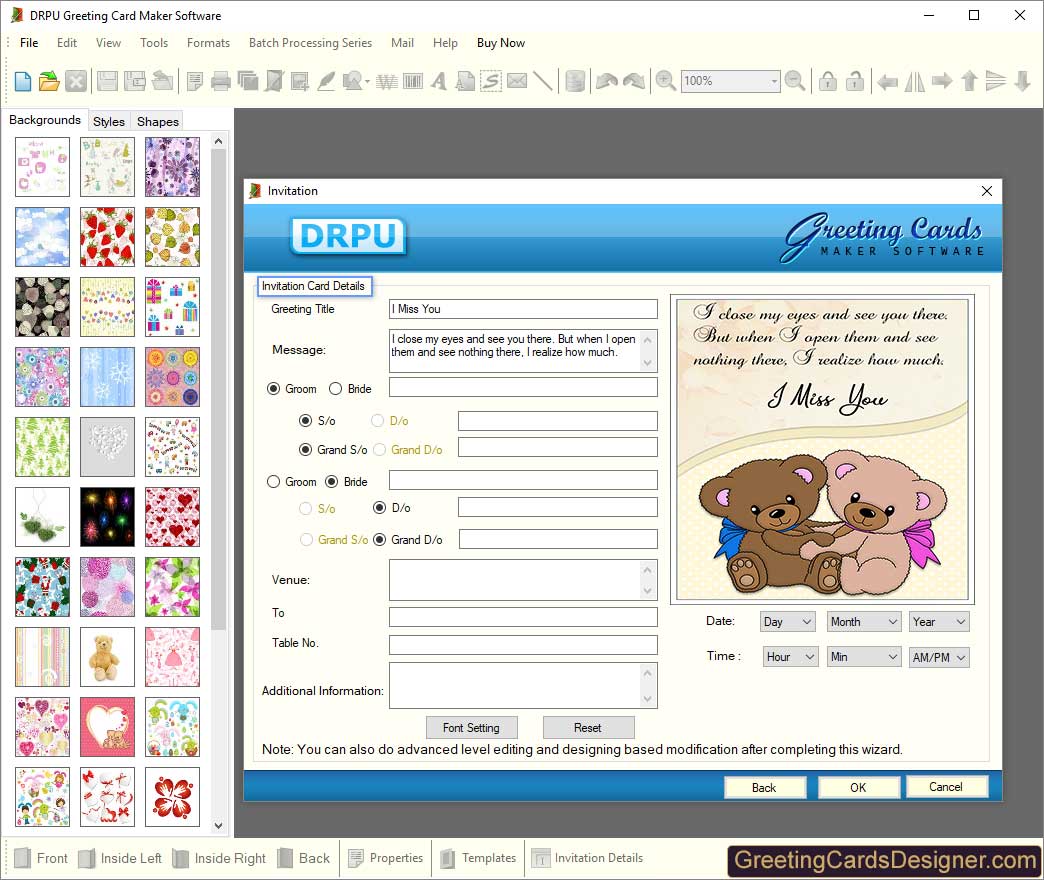Click the redo arrow toolbar icon

pyautogui.click(x=634, y=81)
